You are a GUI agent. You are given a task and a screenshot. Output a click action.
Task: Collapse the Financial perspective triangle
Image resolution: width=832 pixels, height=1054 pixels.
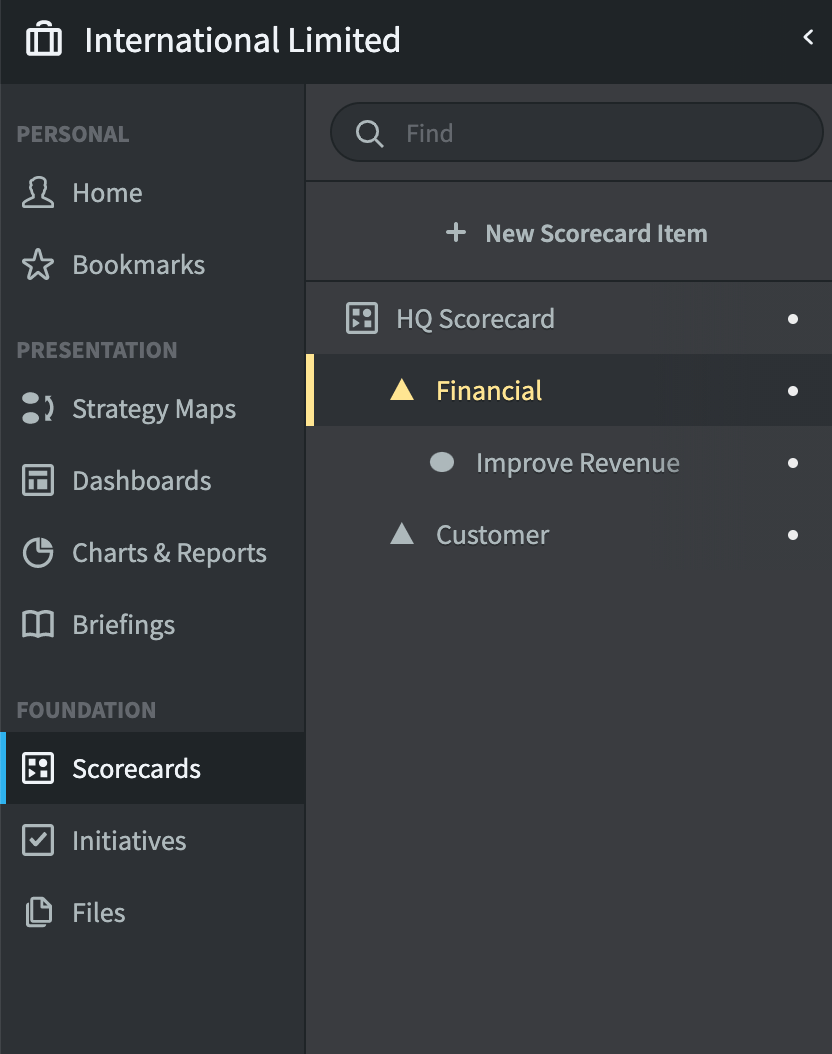coord(401,391)
